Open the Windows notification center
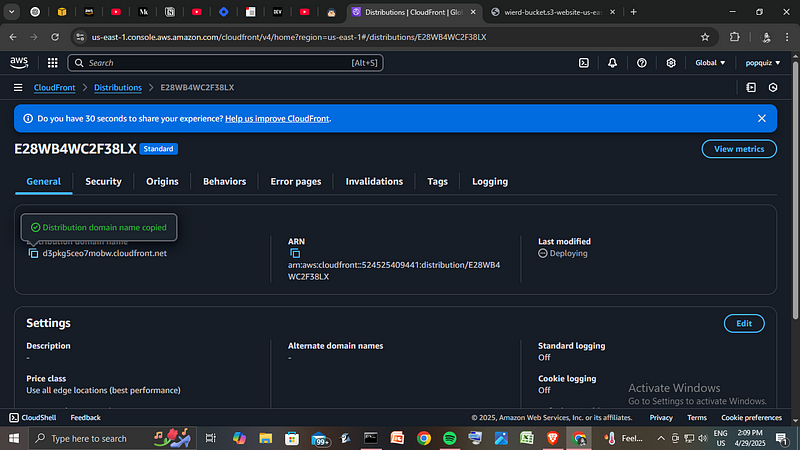Viewport: 800px width, 450px height. (x=782, y=438)
